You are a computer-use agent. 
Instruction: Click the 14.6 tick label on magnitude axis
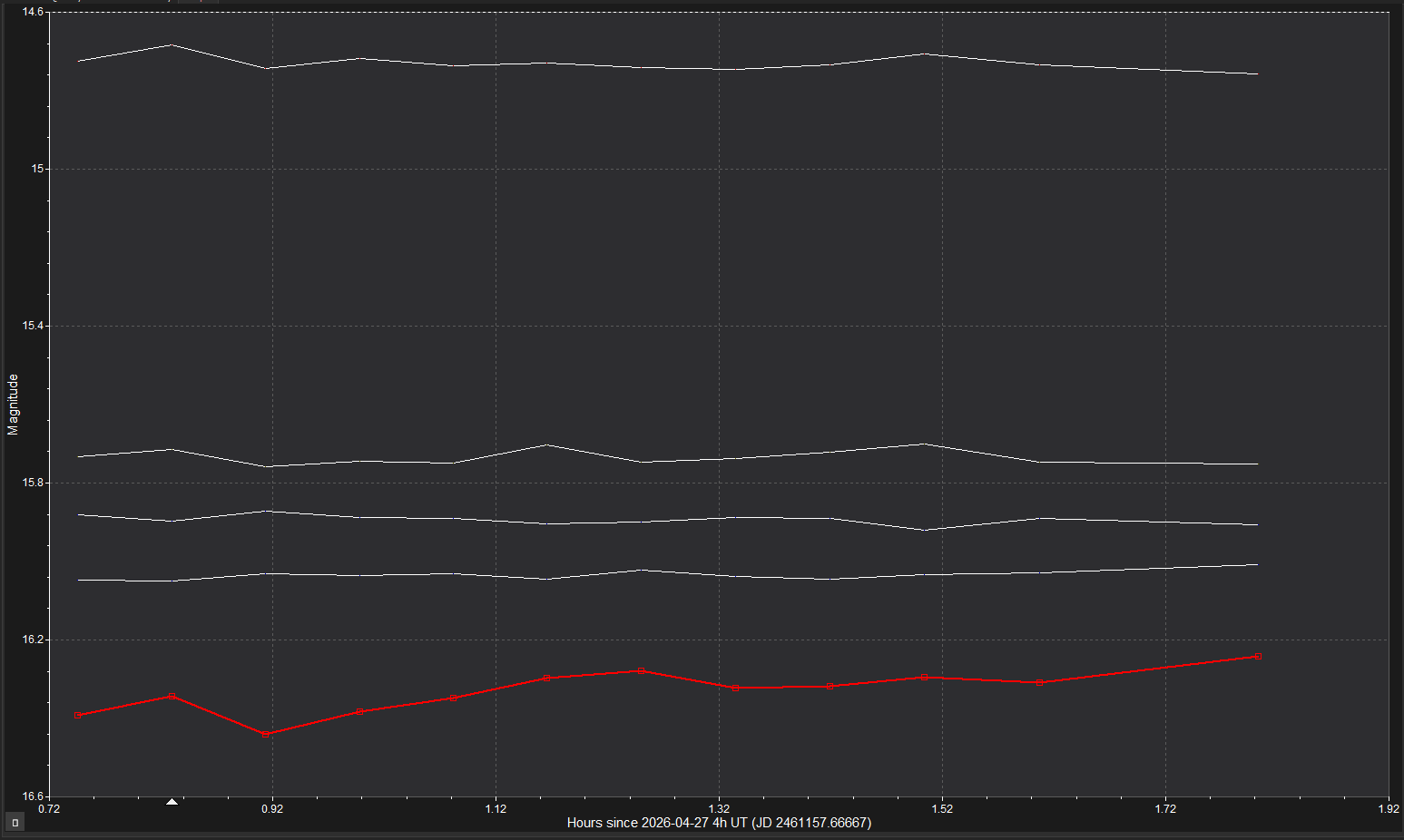point(33,12)
